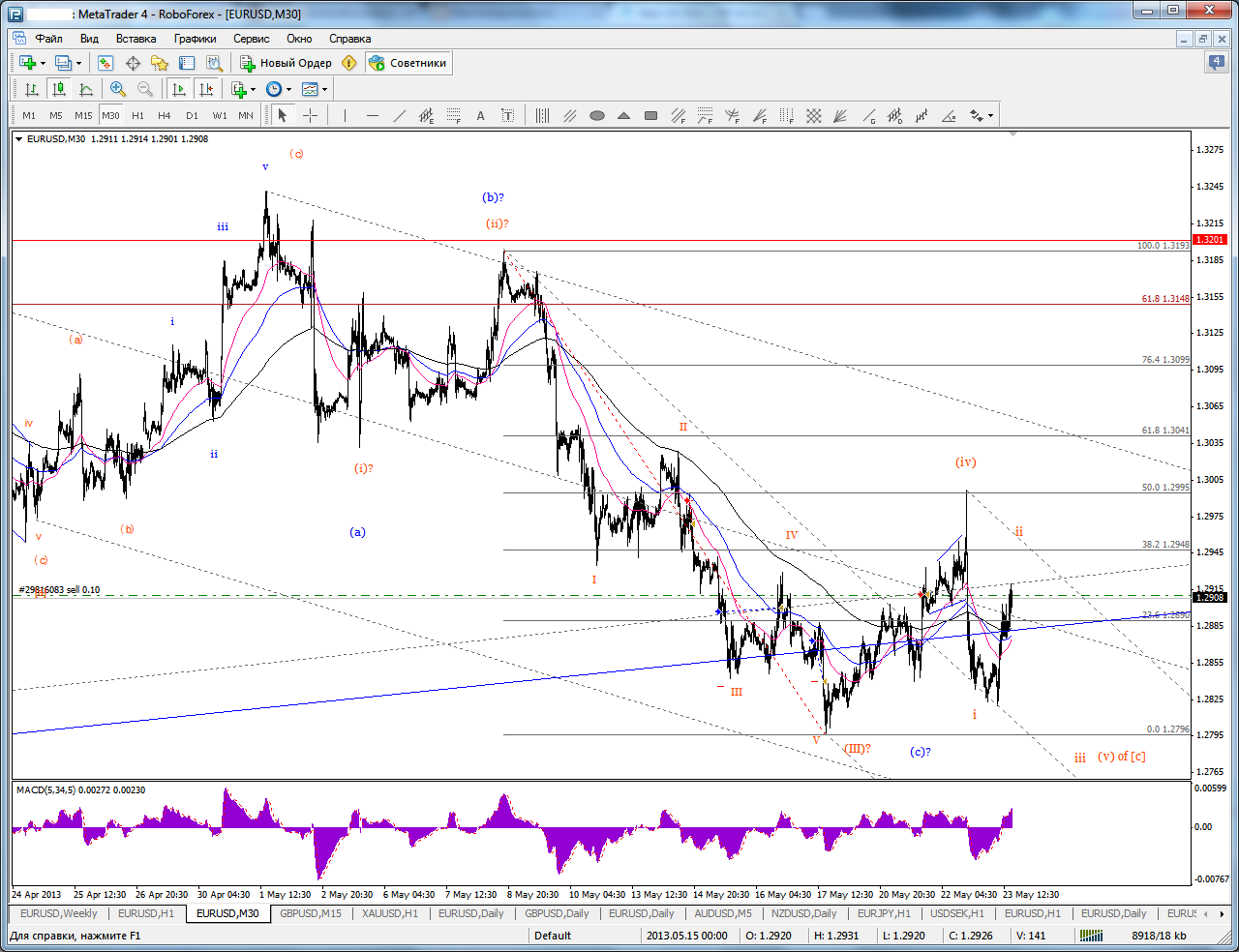Open the Справка menu

click(x=349, y=39)
